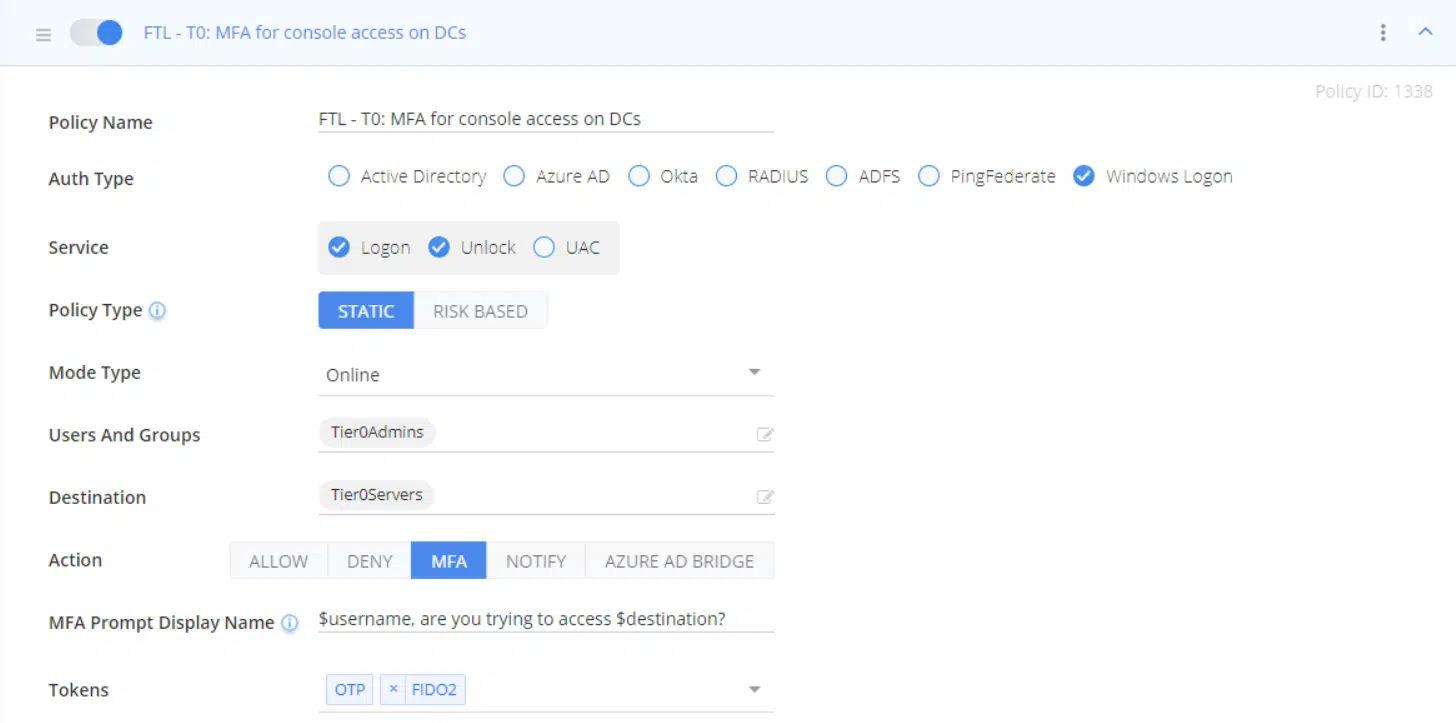The image size is (1456, 723).
Task: Open the Mode Type dropdown
Action: point(754,373)
